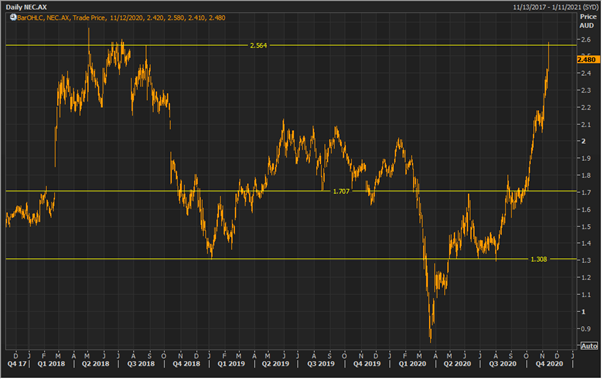Click the Q4 2019 quarter label
This screenshot has height=379, width=602.
(367, 364)
